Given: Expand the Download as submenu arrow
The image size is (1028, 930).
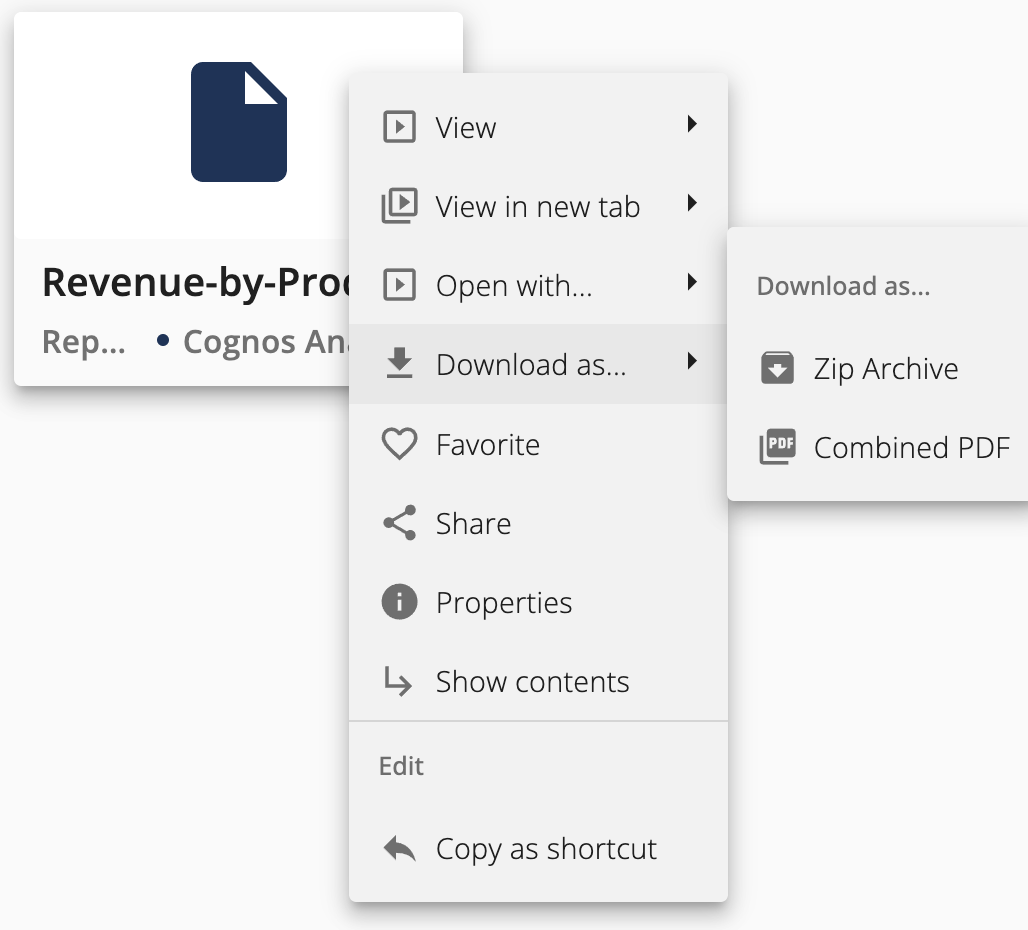Looking at the screenshot, I should click(x=692, y=361).
